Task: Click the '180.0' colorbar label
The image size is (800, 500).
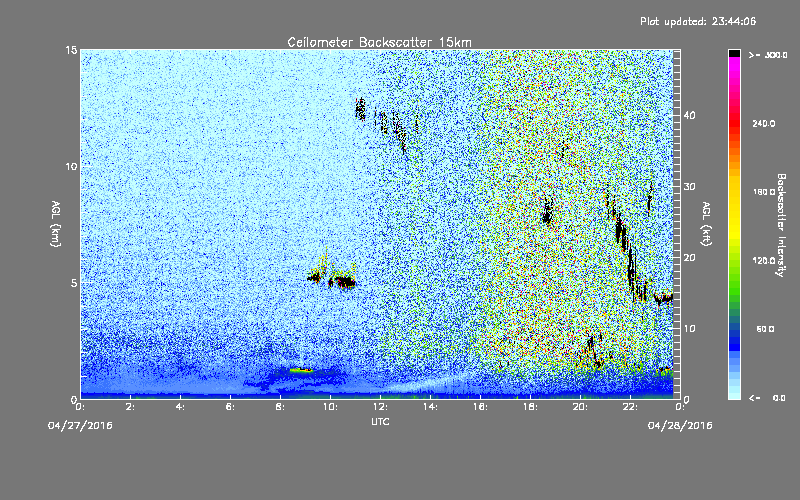Action: (x=764, y=192)
